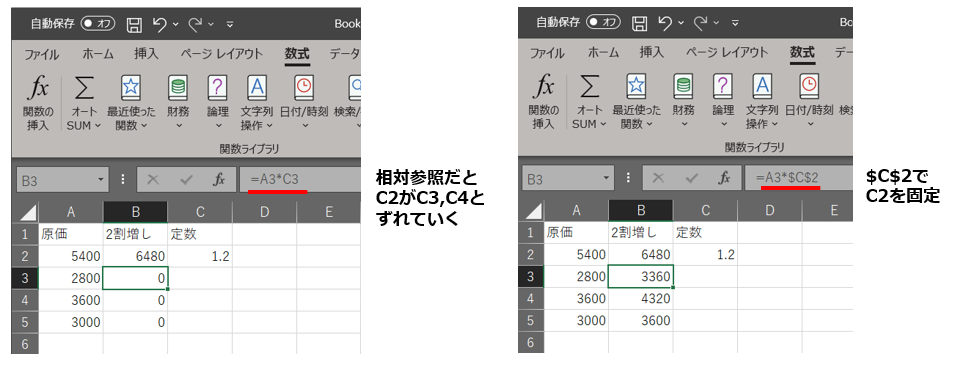
Task: Open Redo history dropdown arrow, right window
Action: click(x=716, y=23)
